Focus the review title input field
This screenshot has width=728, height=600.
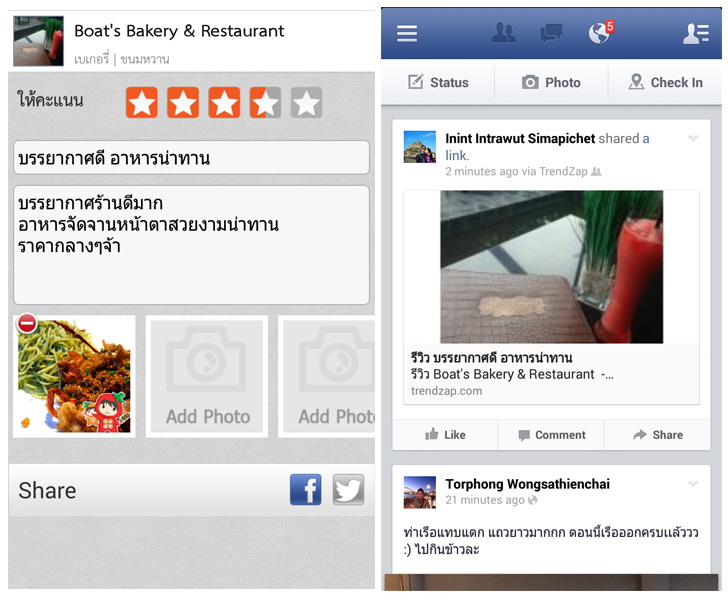191,158
